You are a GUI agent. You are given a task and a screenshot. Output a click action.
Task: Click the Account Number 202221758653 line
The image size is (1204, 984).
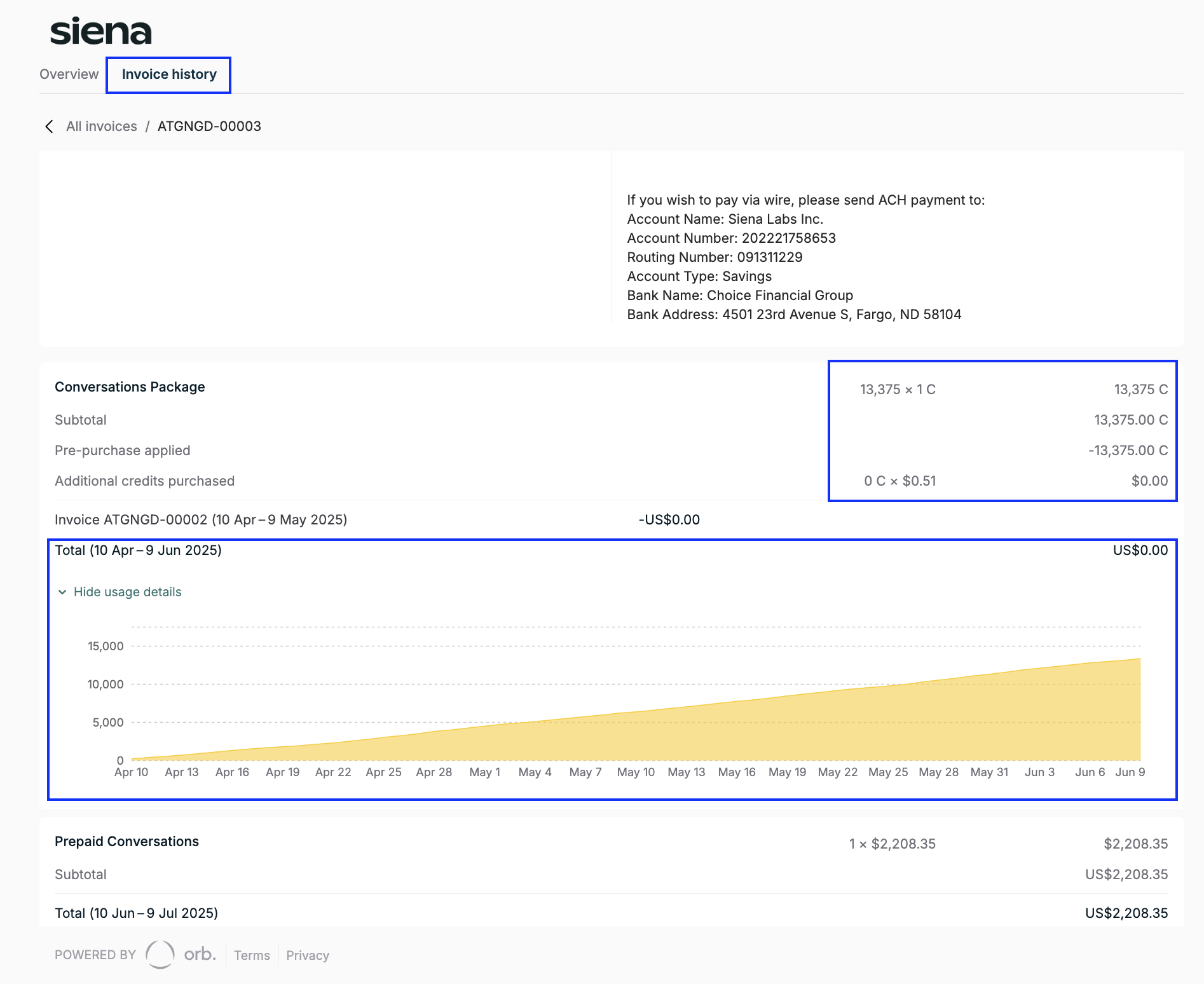[732, 238]
